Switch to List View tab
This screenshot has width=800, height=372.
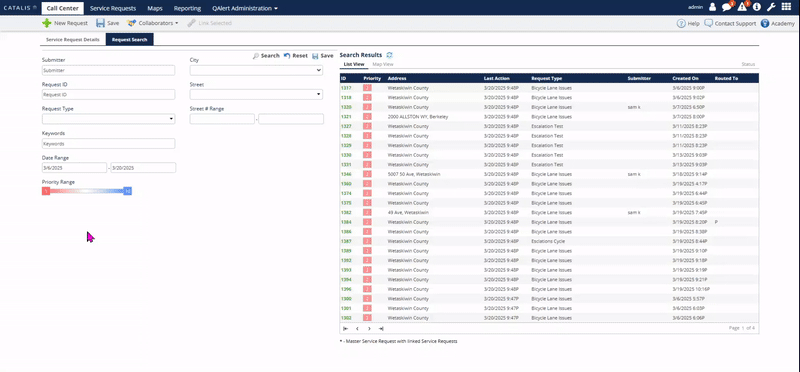354,64
